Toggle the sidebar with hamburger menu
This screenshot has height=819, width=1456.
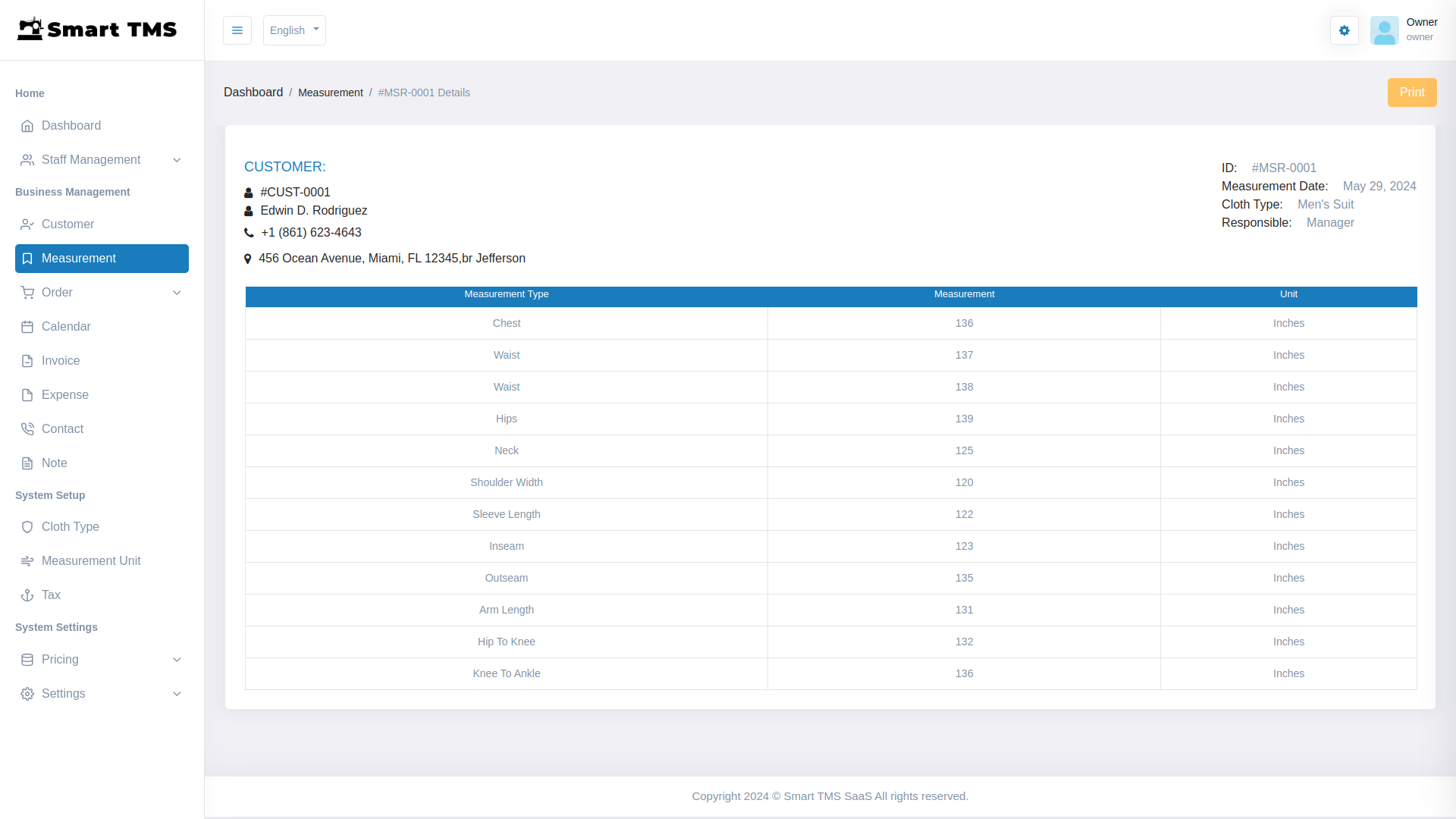pos(237,30)
